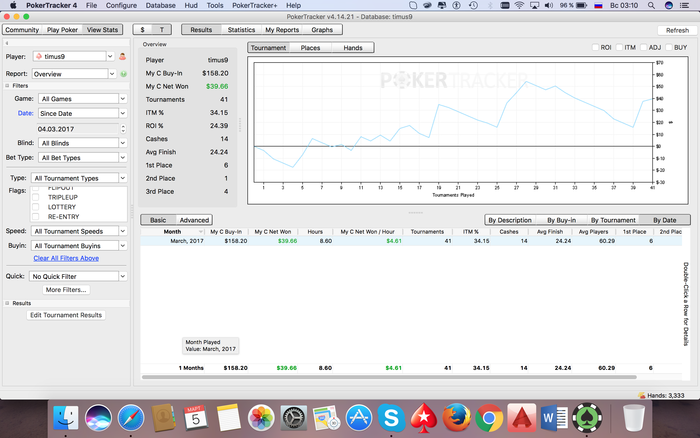Open the Hud menu

click(x=191, y=5)
